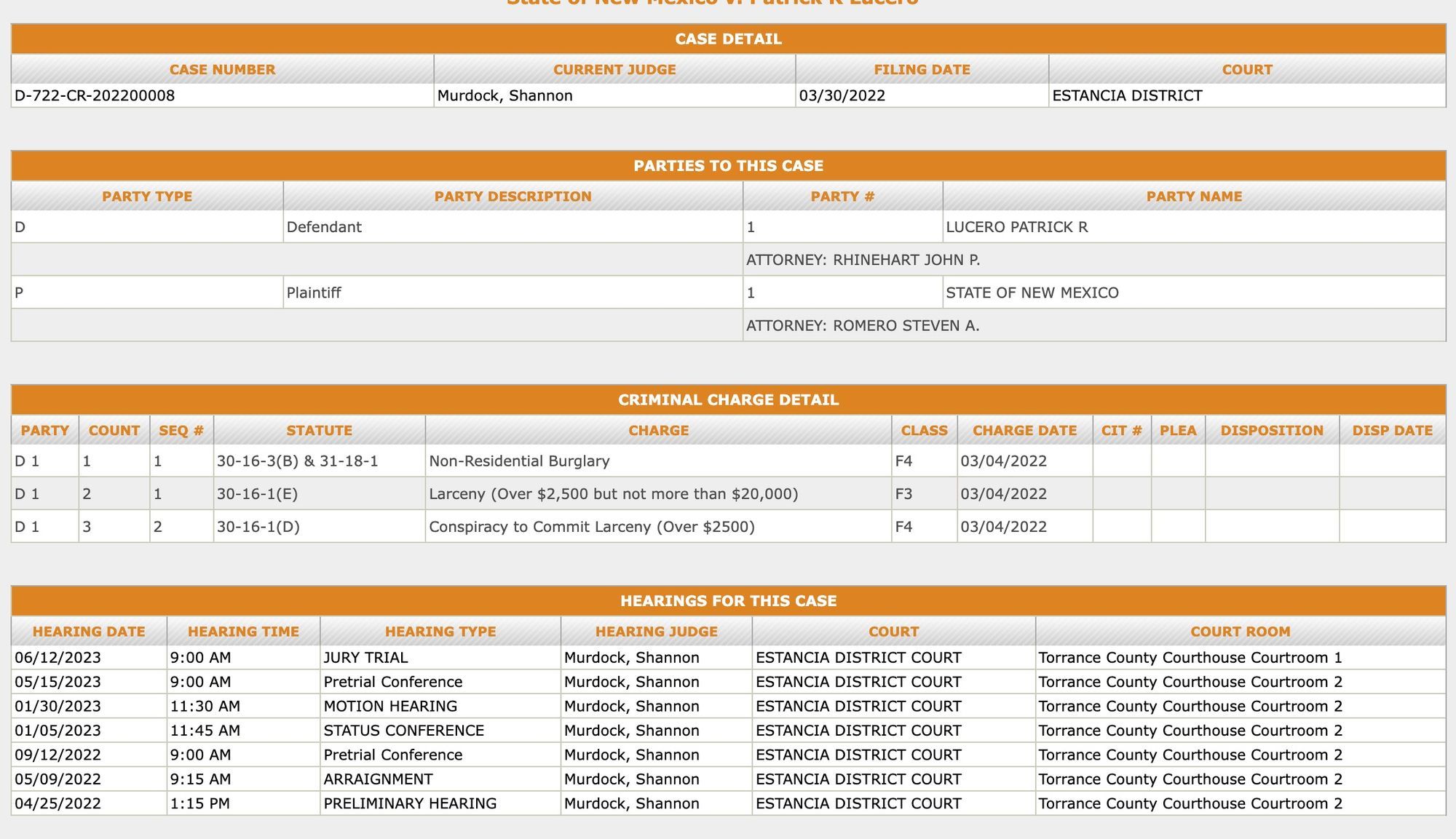1456x839 pixels.
Task: Click the HEARING JUDGE column header
Action: coord(656,632)
